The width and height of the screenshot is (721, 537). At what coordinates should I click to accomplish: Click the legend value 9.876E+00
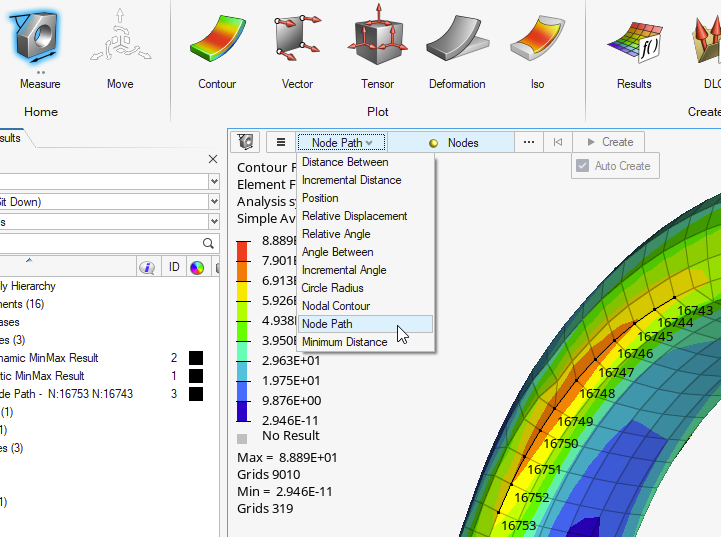(x=292, y=400)
